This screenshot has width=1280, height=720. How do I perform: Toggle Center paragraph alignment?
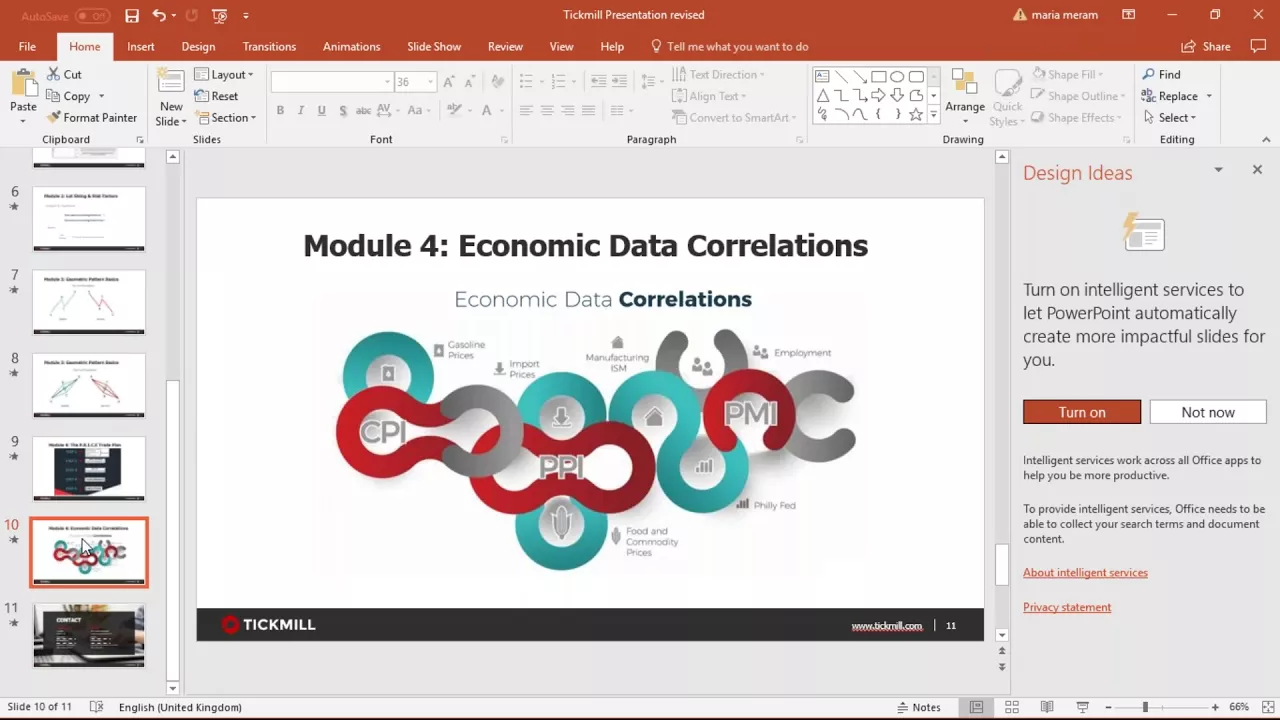pyautogui.click(x=547, y=110)
